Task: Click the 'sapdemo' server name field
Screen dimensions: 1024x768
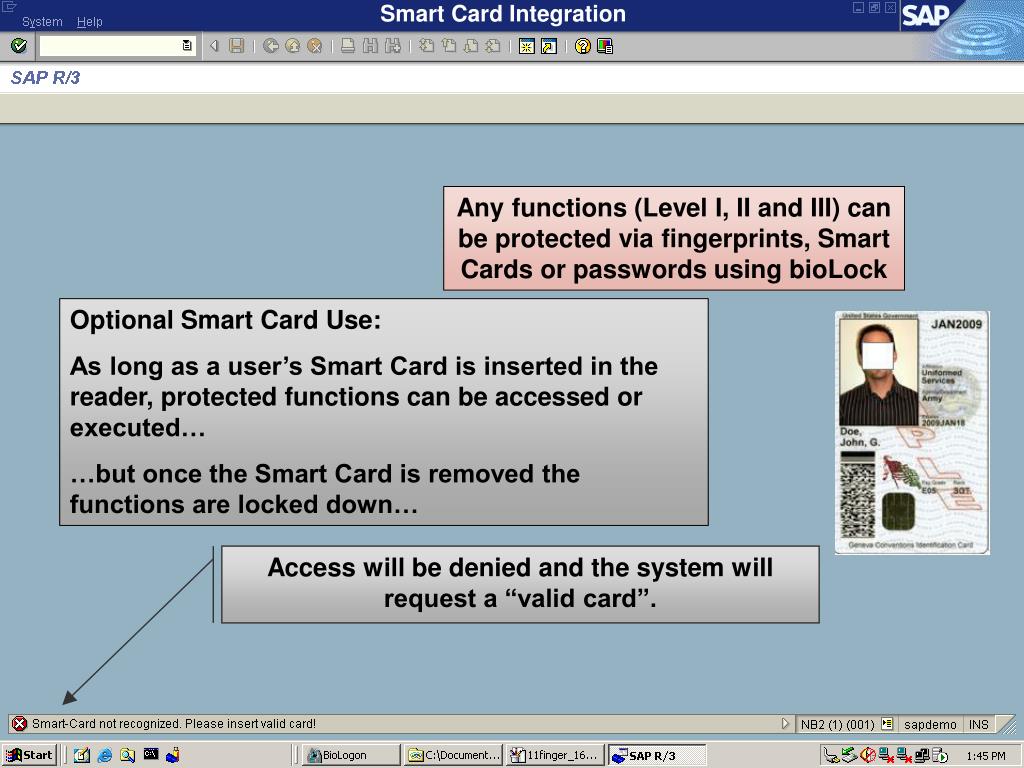Action: coord(930,724)
